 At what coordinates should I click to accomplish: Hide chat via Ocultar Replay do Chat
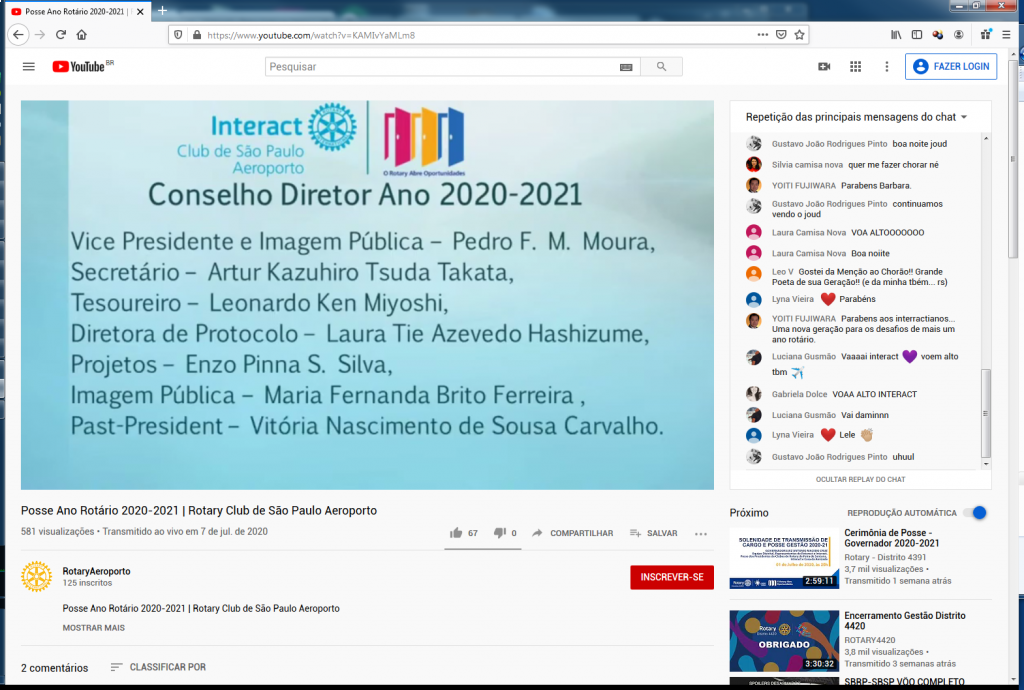860,480
